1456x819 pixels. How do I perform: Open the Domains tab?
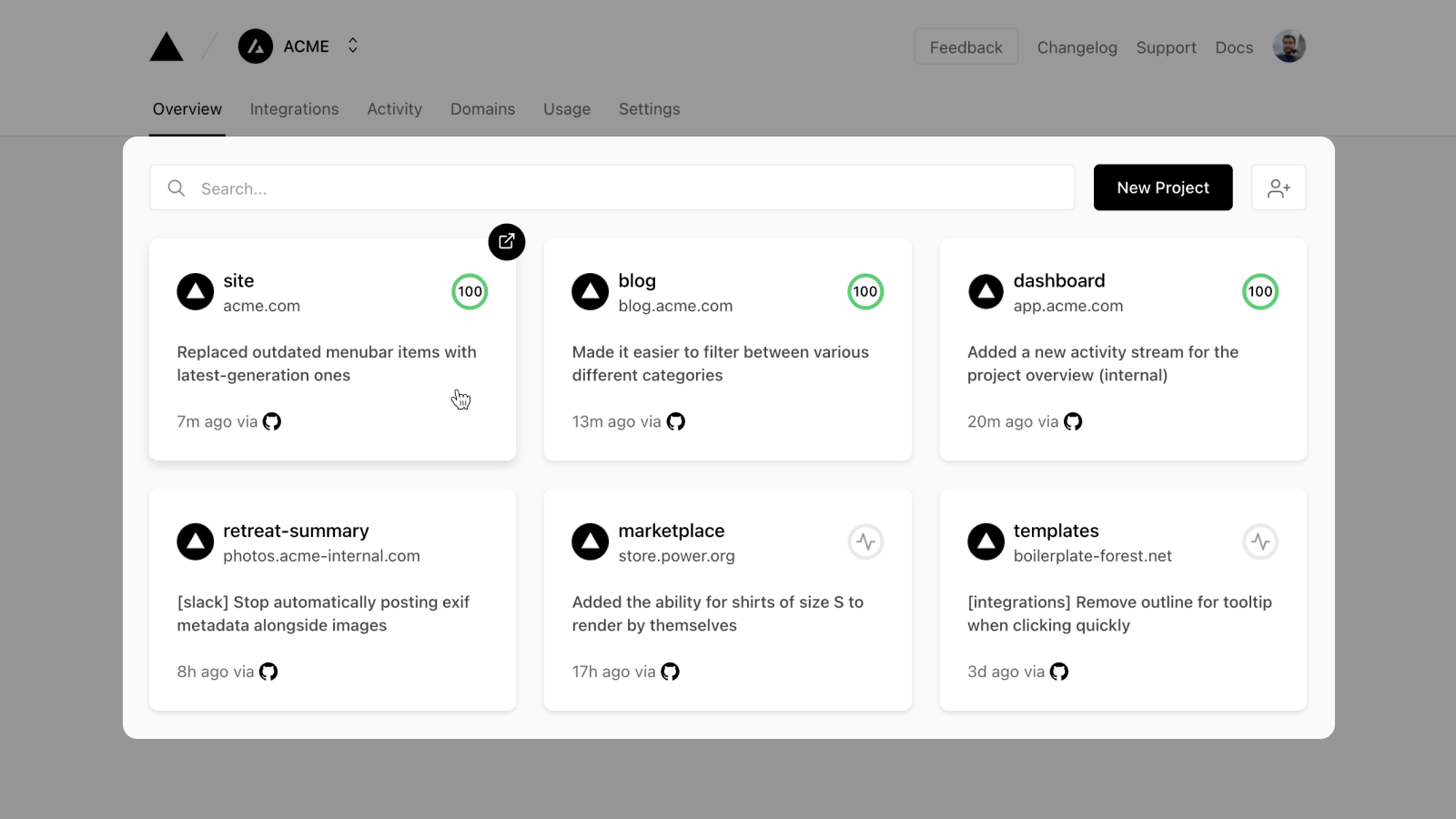(482, 108)
